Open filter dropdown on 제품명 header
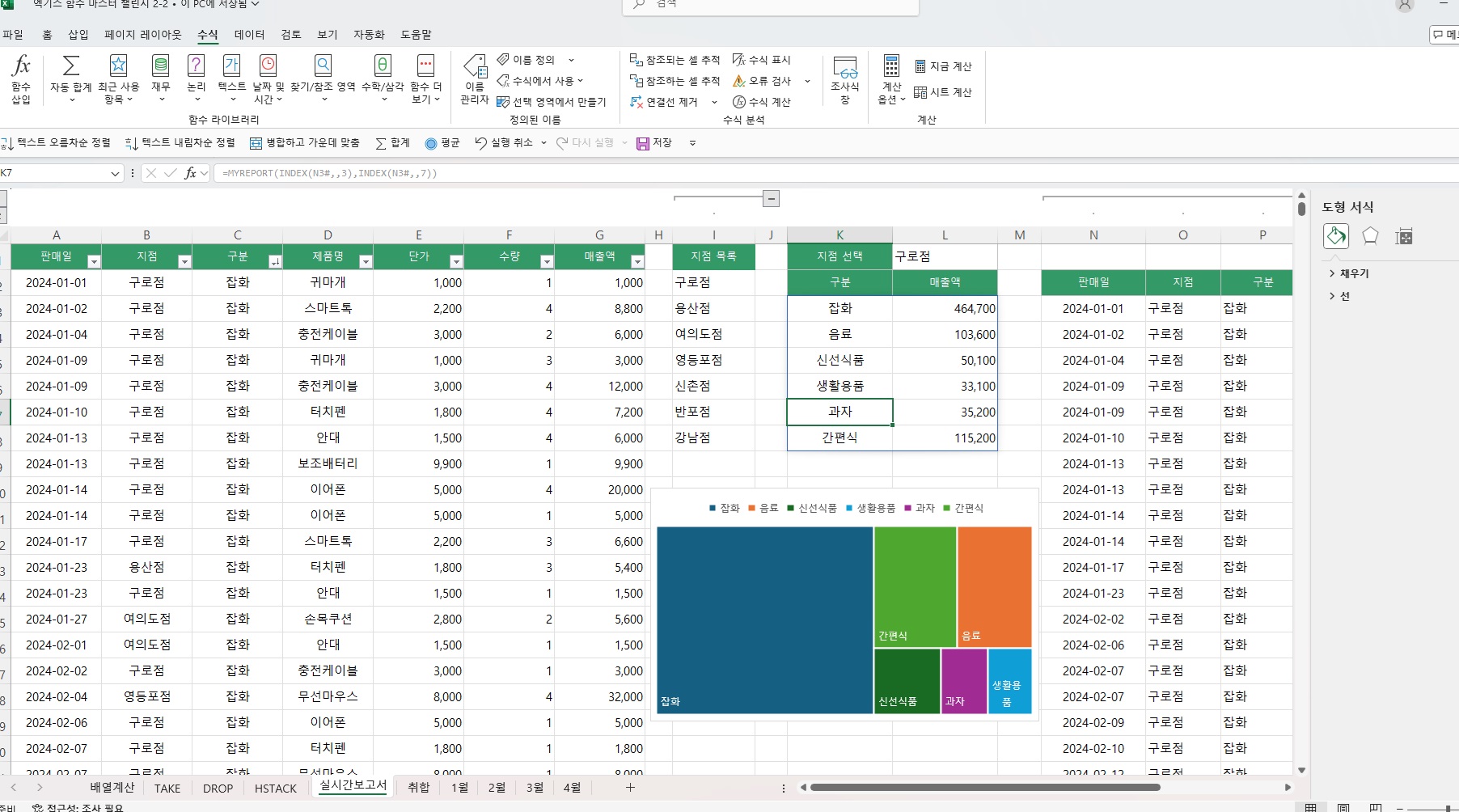This screenshot has width=1459, height=812. pyautogui.click(x=366, y=261)
